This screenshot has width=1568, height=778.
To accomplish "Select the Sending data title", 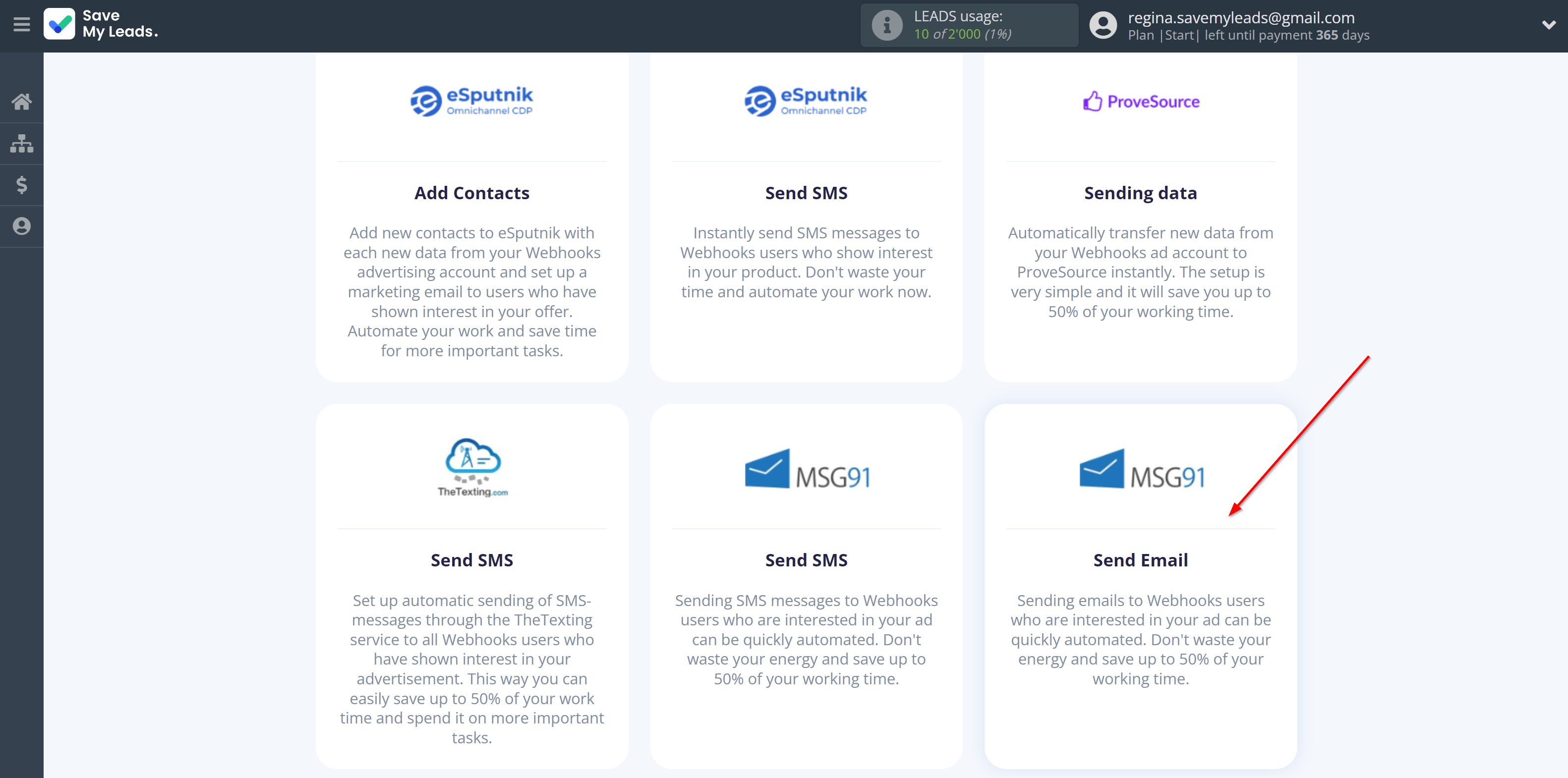I will click(1140, 193).
